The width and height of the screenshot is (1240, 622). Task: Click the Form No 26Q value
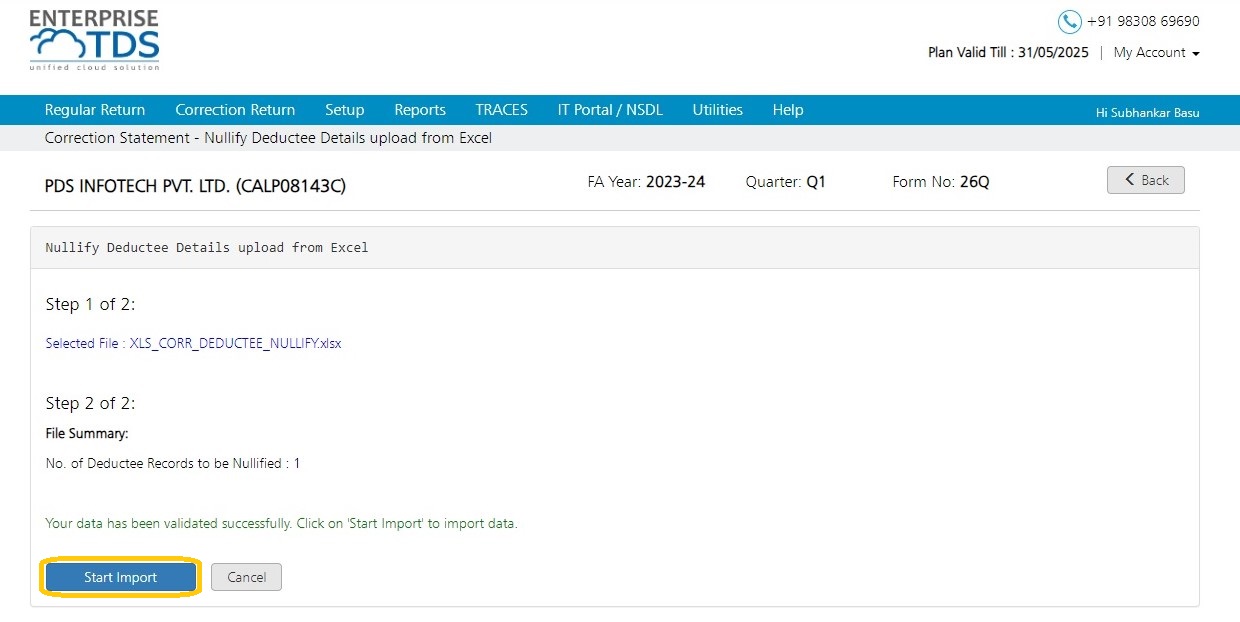(974, 182)
